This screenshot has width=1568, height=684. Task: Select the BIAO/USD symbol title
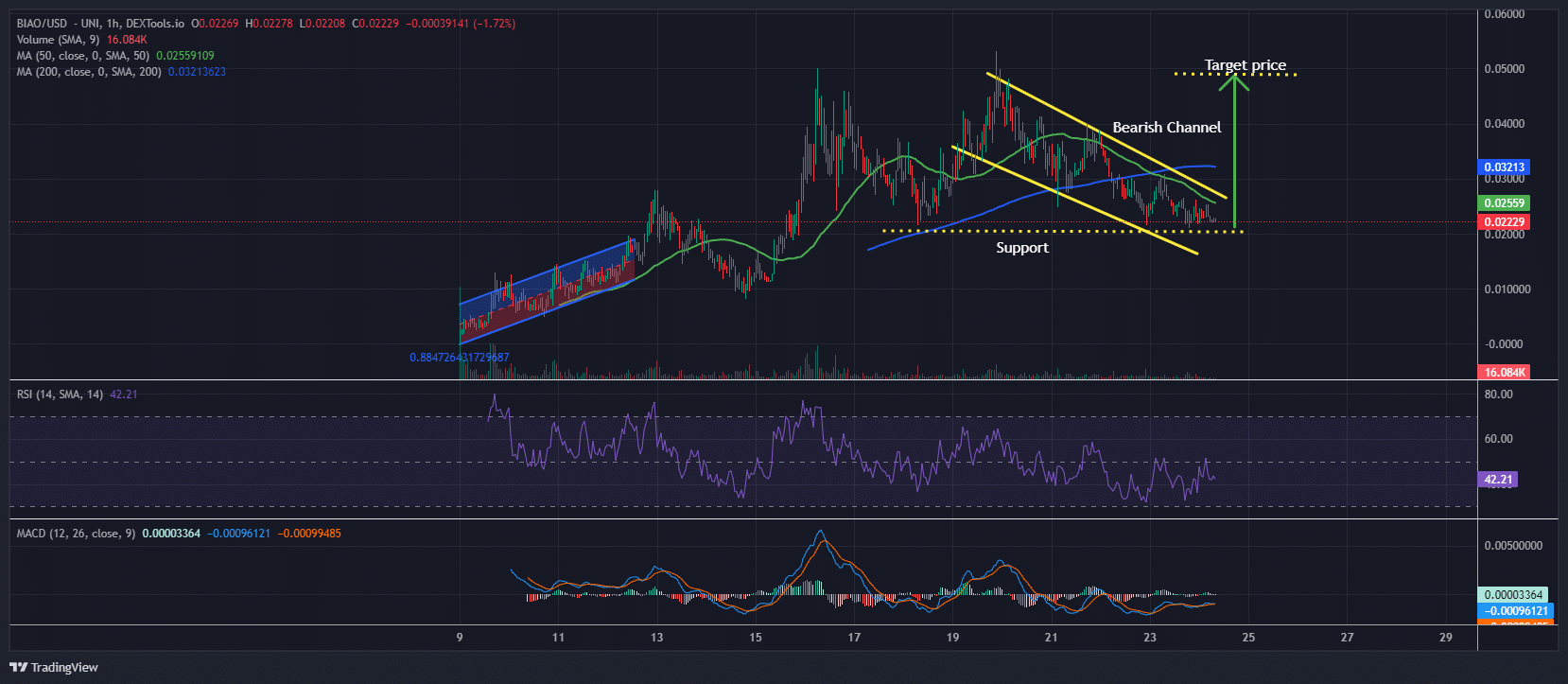click(x=42, y=24)
